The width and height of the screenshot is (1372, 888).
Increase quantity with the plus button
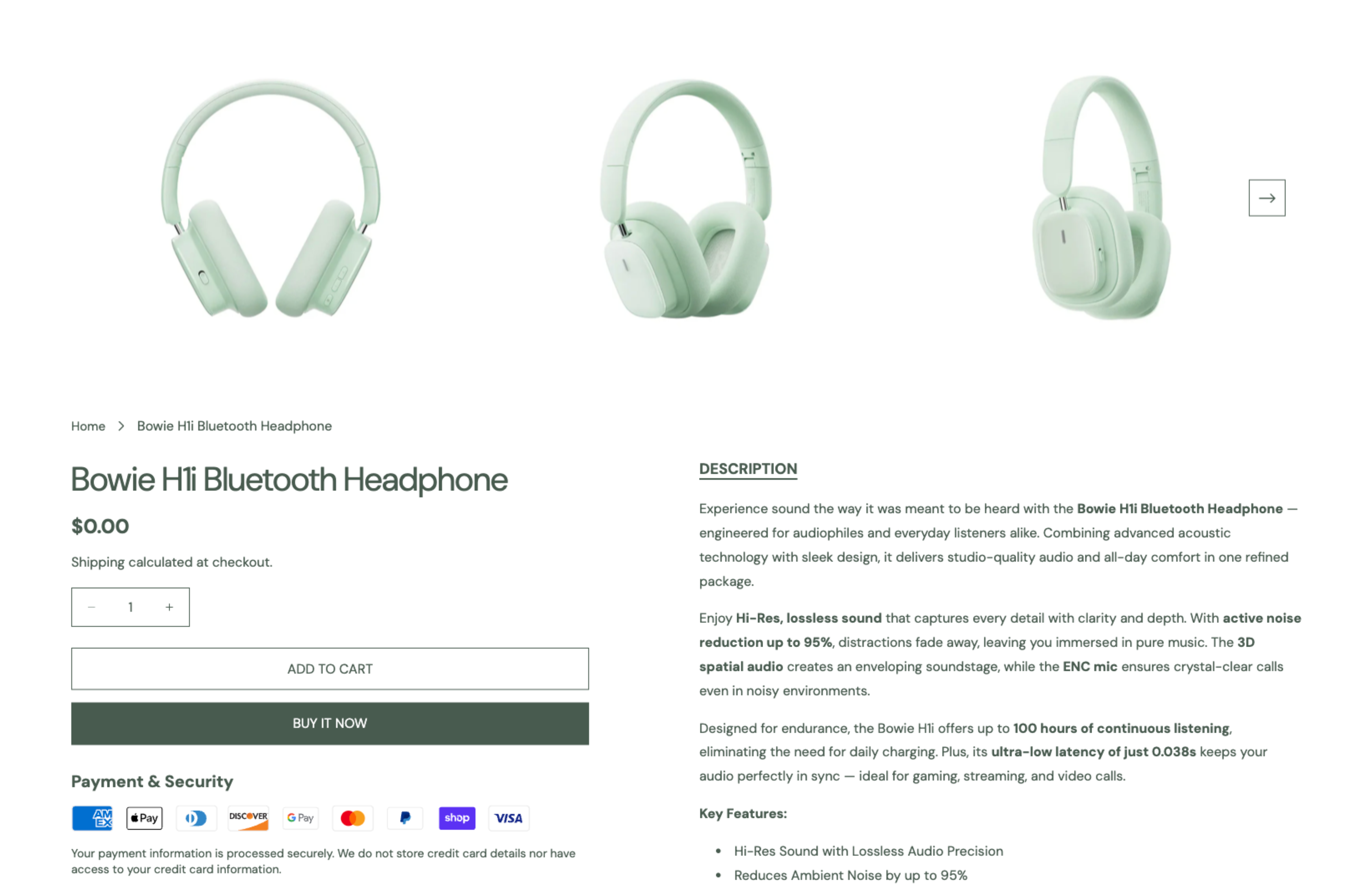pyautogui.click(x=170, y=607)
